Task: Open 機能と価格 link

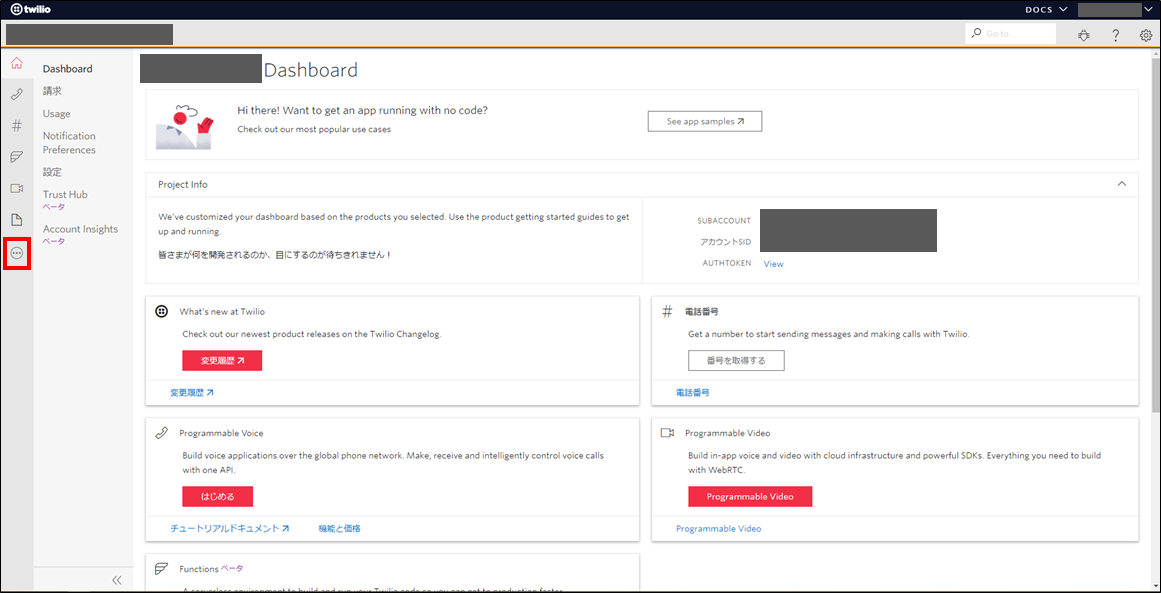Action: (x=339, y=529)
